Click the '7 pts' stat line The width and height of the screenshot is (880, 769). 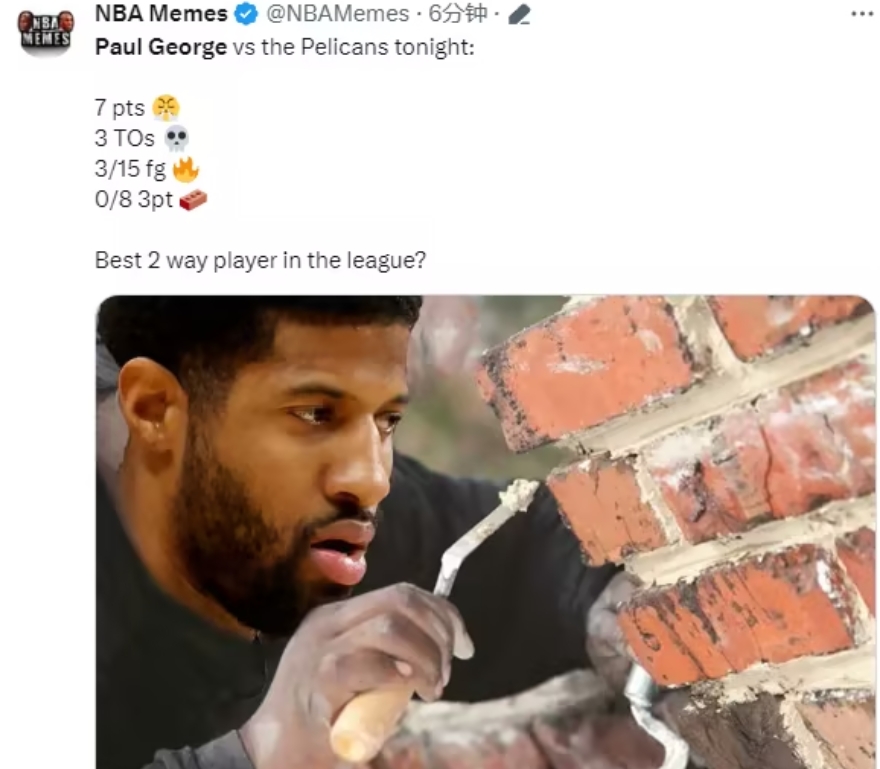click(120, 108)
